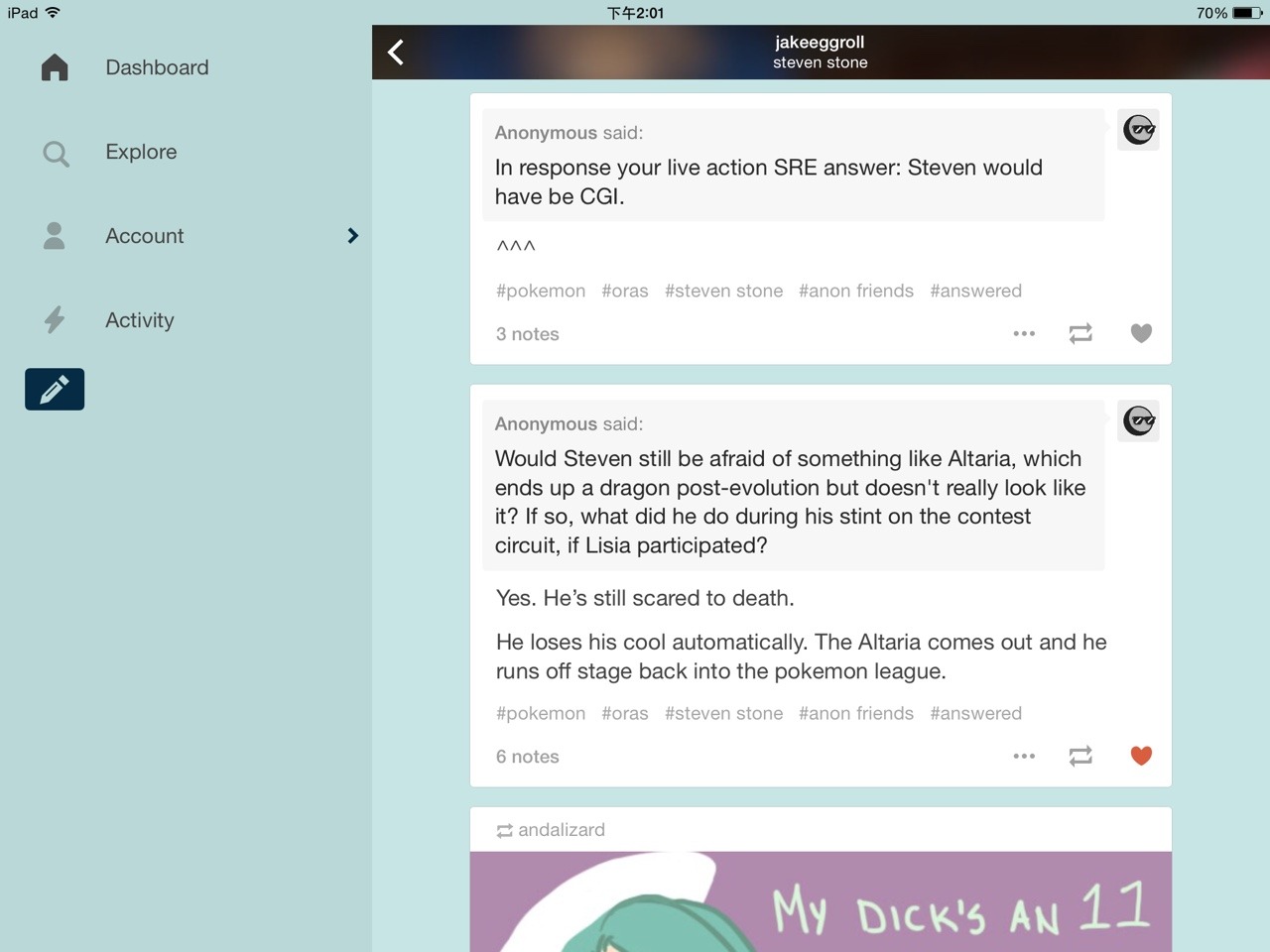Click the Explore magnifying glass icon
Image resolution: width=1270 pixels, height=952 pixels.
(56, 153)
